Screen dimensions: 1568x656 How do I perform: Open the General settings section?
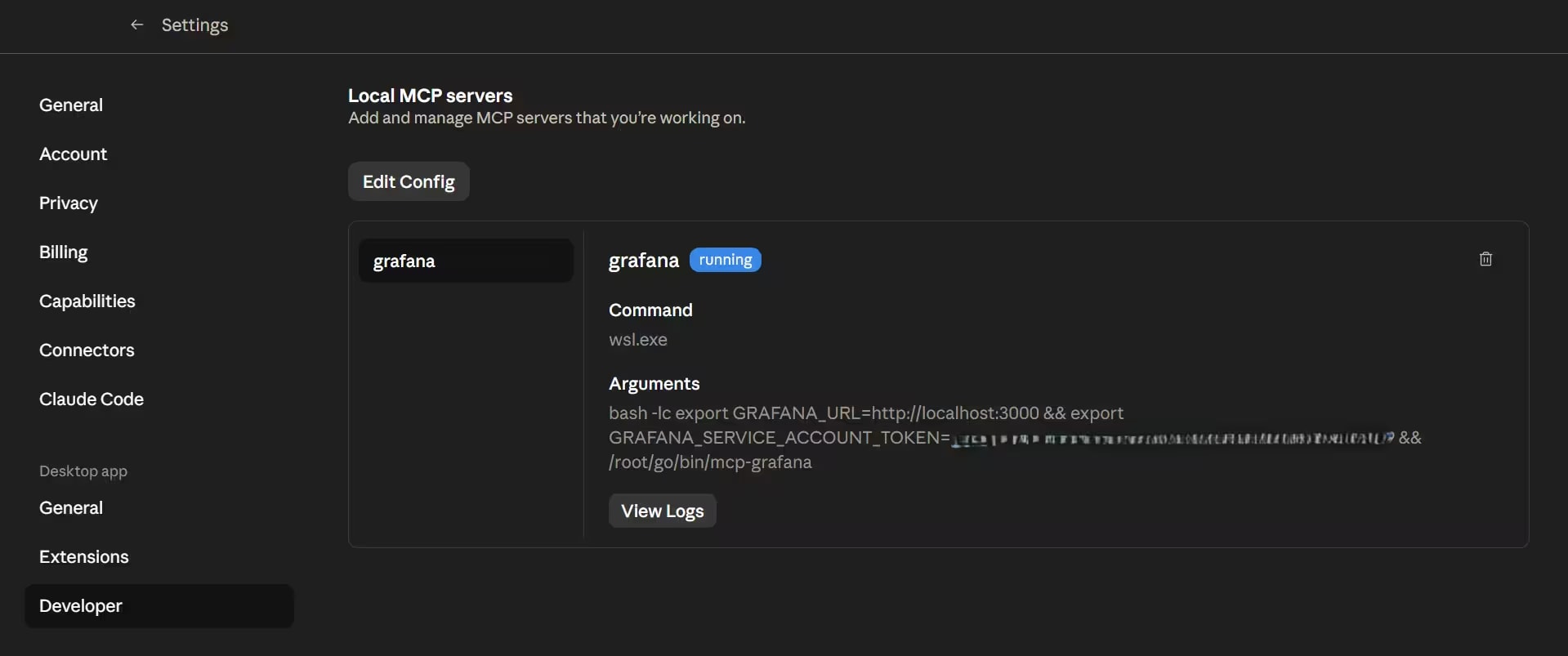[71, 105]
